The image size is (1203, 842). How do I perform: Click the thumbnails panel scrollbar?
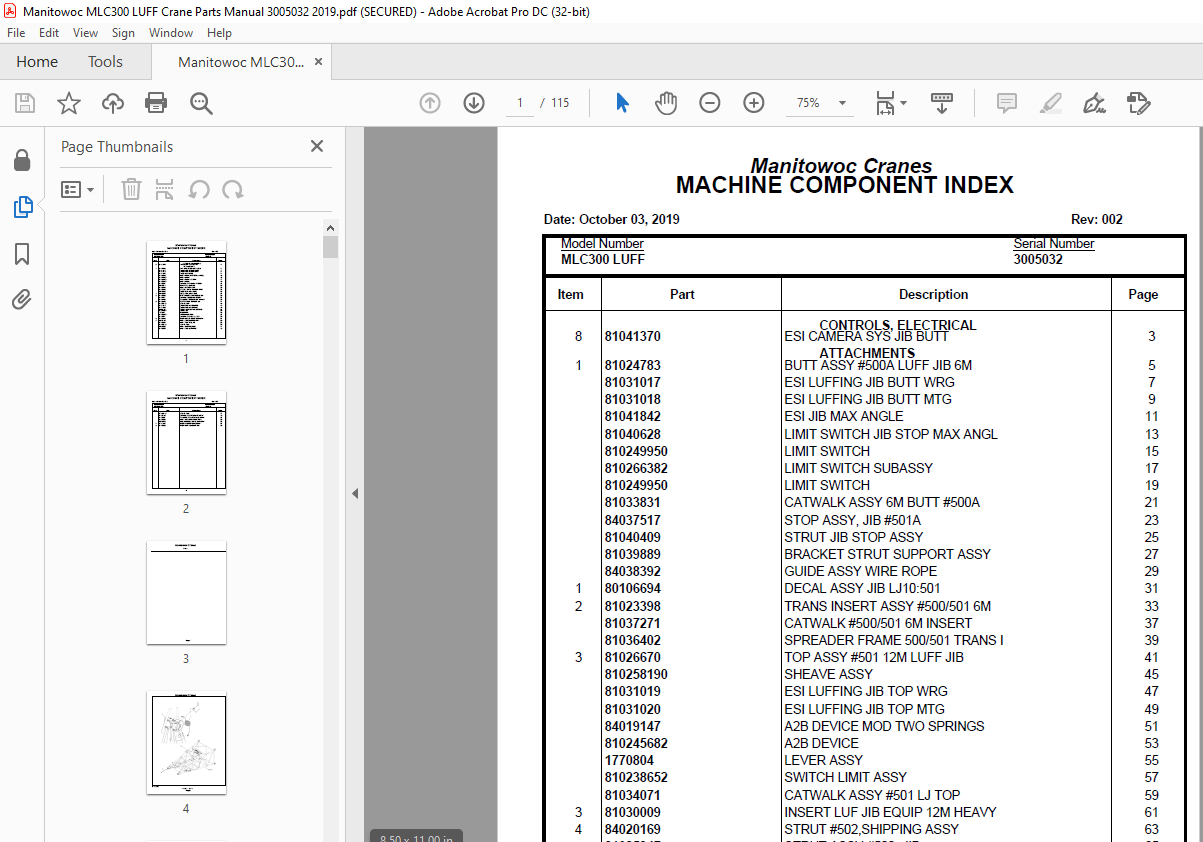pos(331,246)
